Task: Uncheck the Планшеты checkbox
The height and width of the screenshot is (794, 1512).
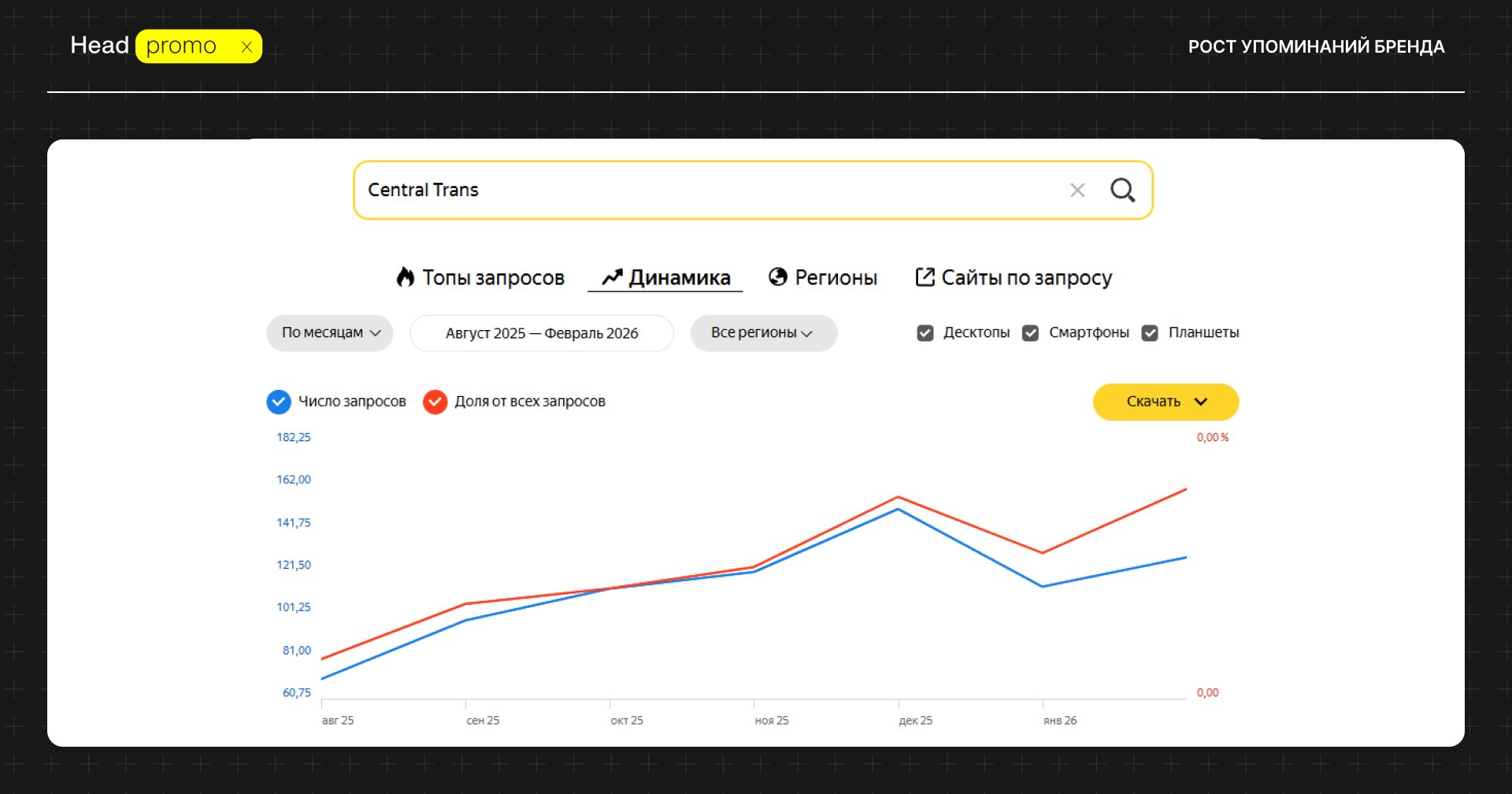Action: 1150,333
